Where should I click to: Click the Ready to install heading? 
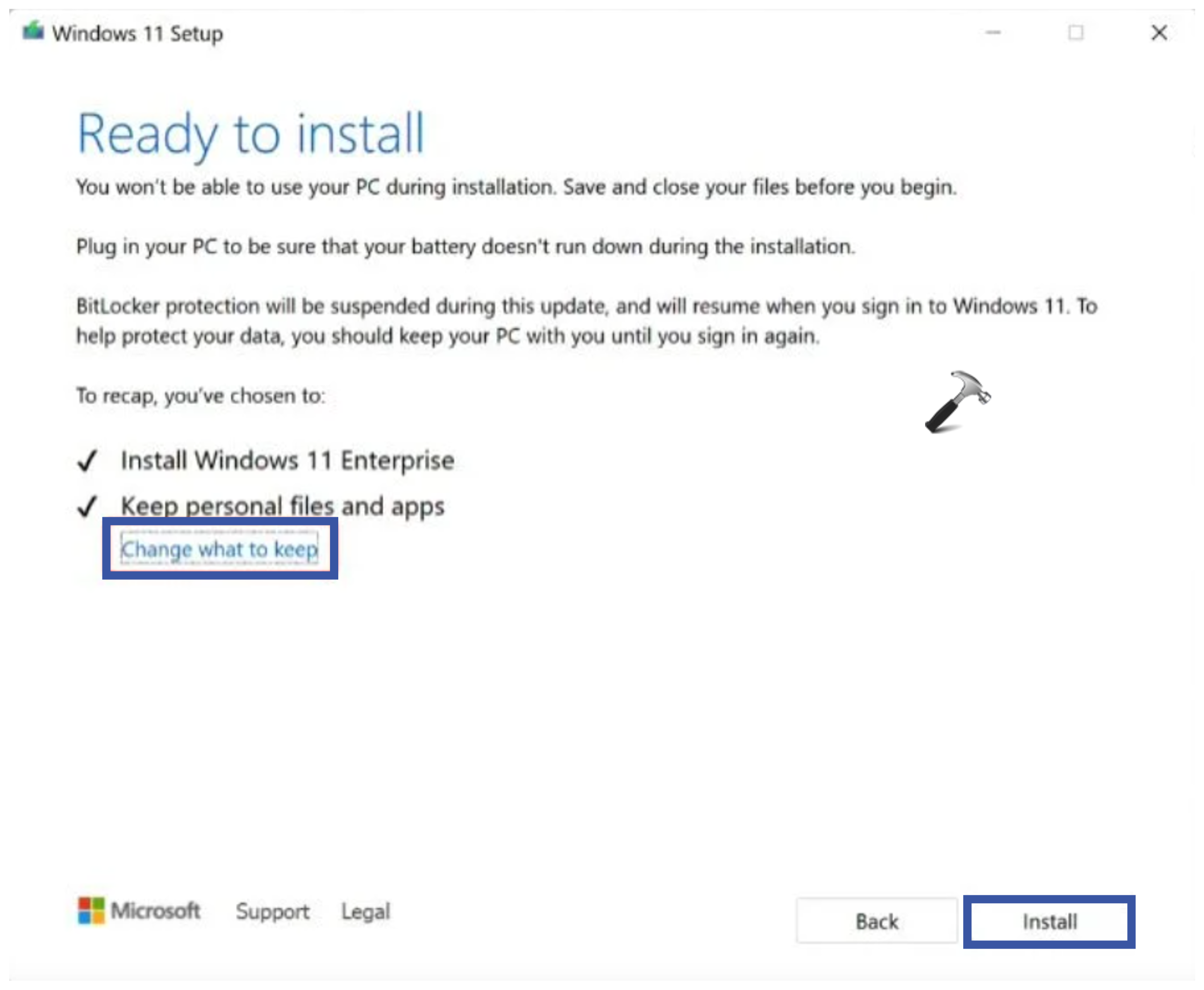(x=251, y=134)
